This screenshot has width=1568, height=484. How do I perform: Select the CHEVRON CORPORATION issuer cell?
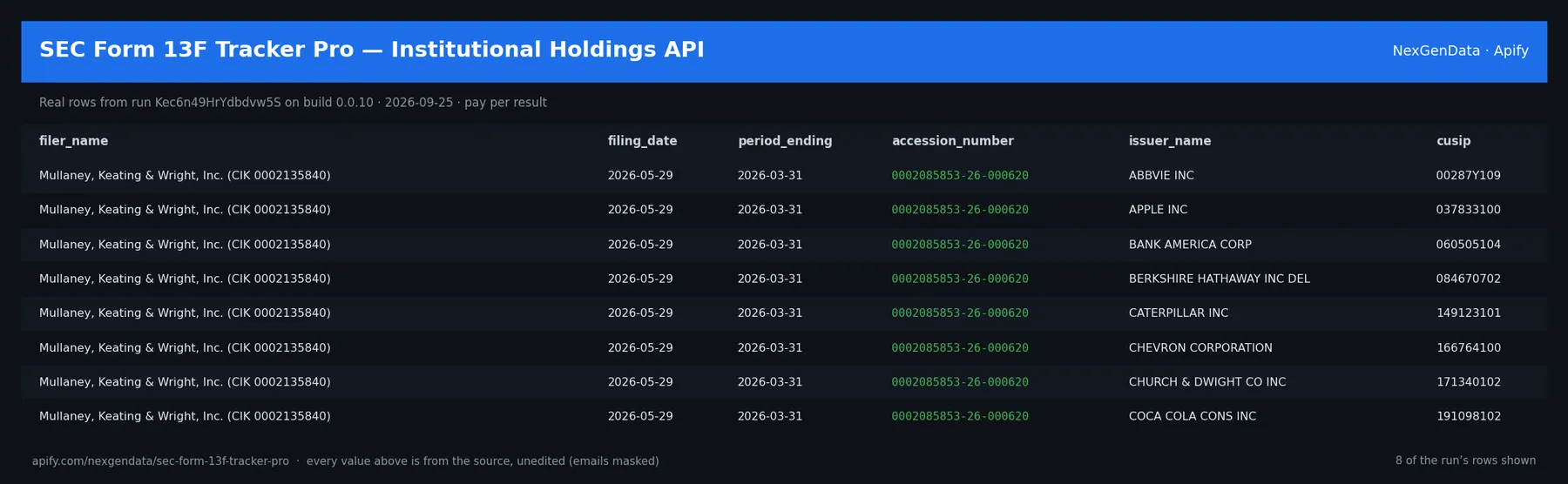[x=1200, y=347]
